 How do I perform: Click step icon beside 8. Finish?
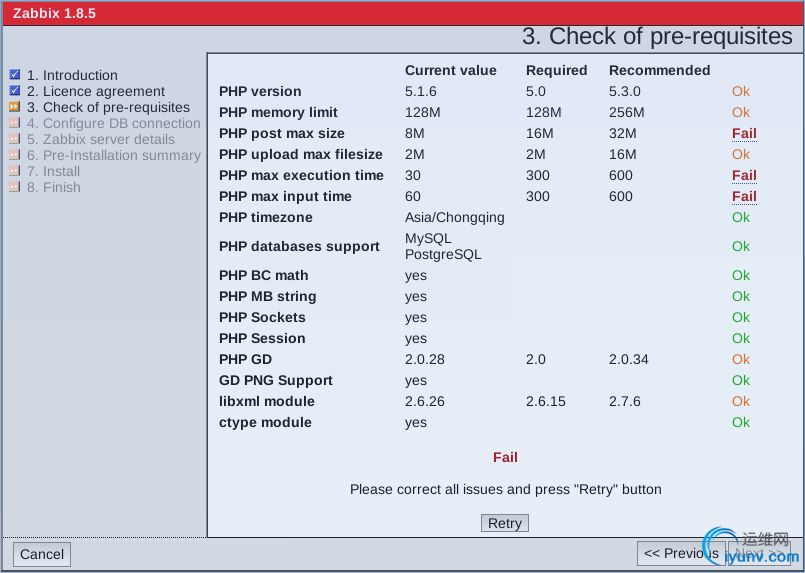pyautogui.click(x=15, y=186)
